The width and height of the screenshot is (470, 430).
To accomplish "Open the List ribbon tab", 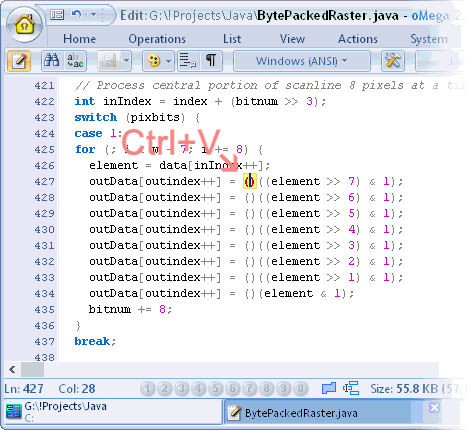I will 232,39.
